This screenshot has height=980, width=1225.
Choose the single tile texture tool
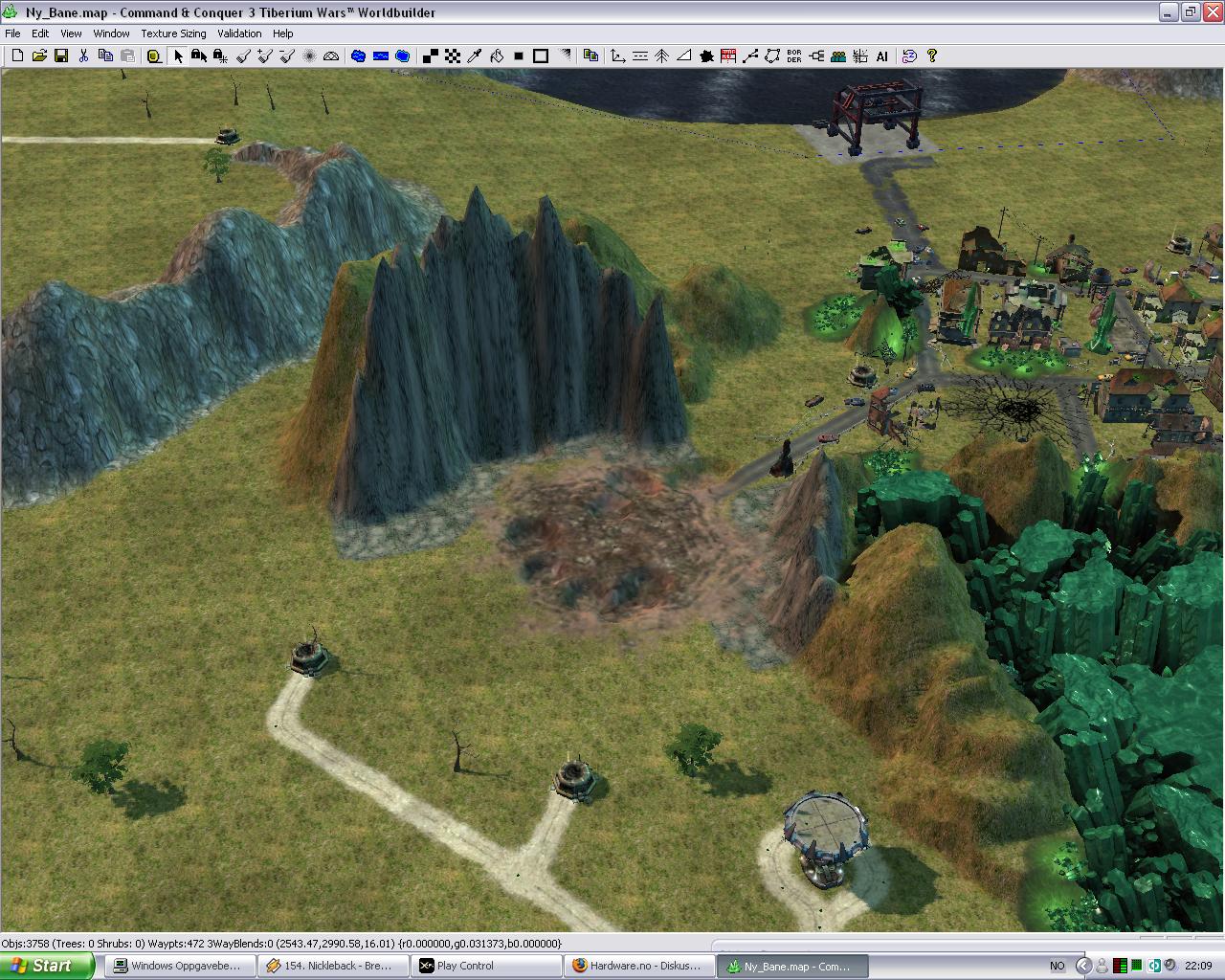click(x=431, y=56)
